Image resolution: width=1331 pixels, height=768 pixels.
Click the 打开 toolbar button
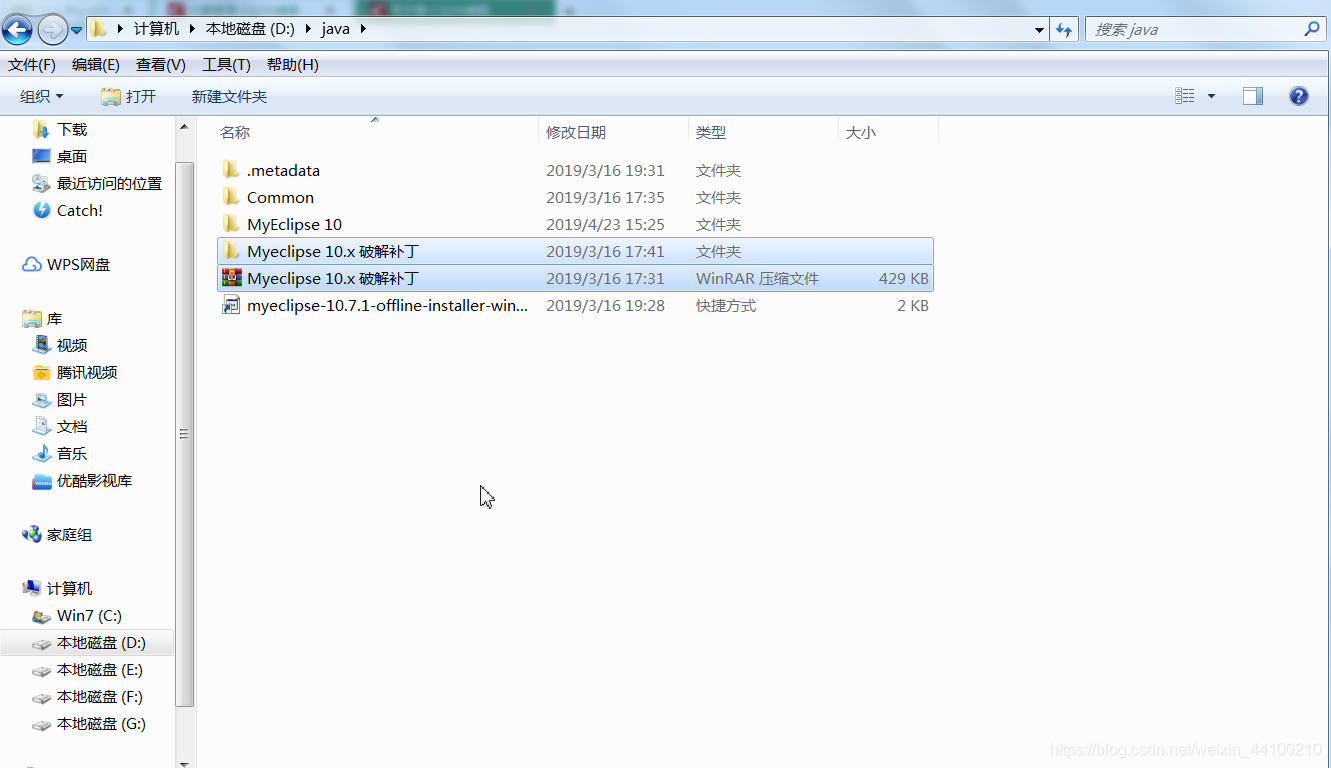129,96
